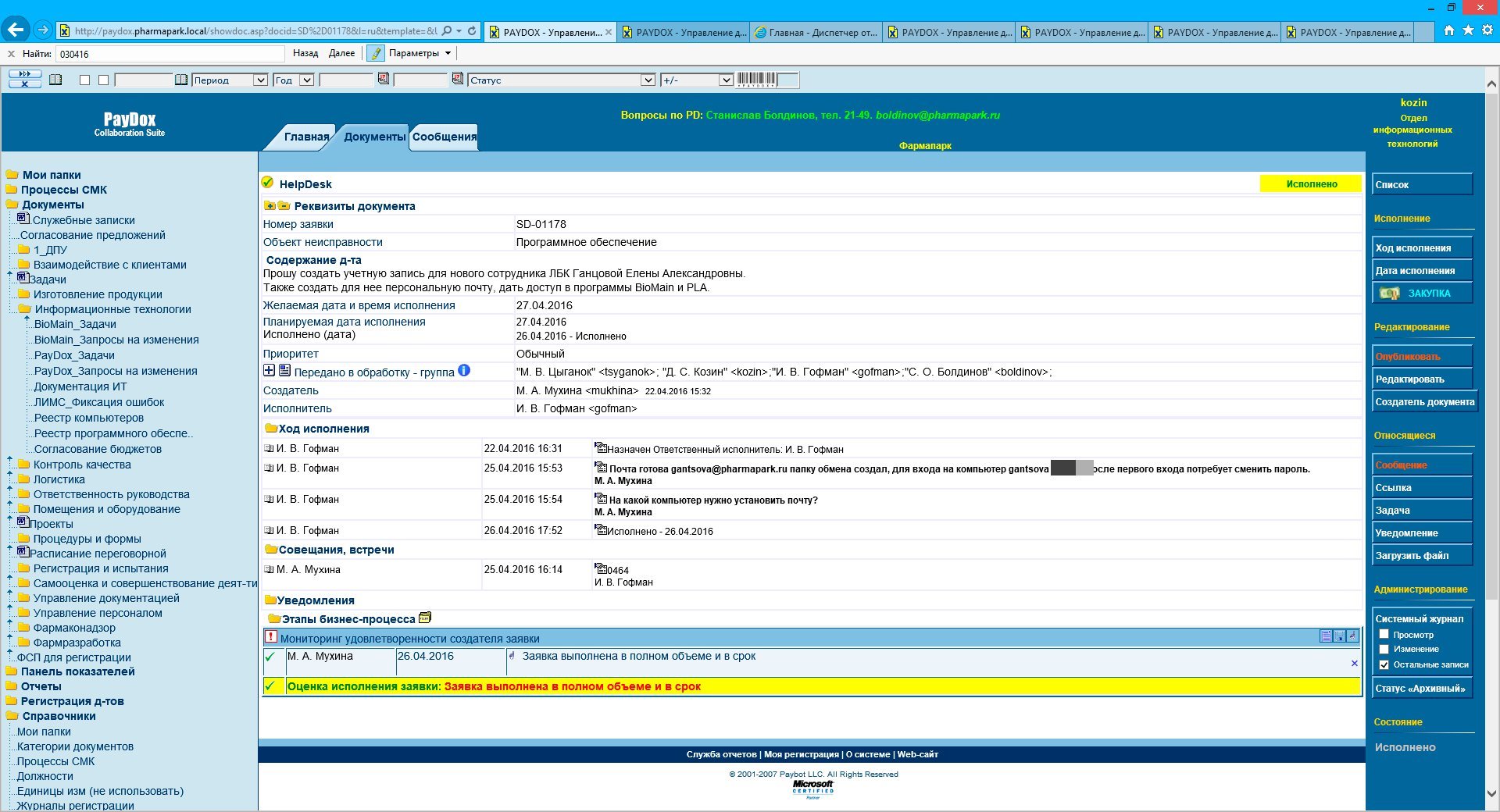Toggle the Изменение checkbox
The image size is (1500, 812).
[1384, 649]
